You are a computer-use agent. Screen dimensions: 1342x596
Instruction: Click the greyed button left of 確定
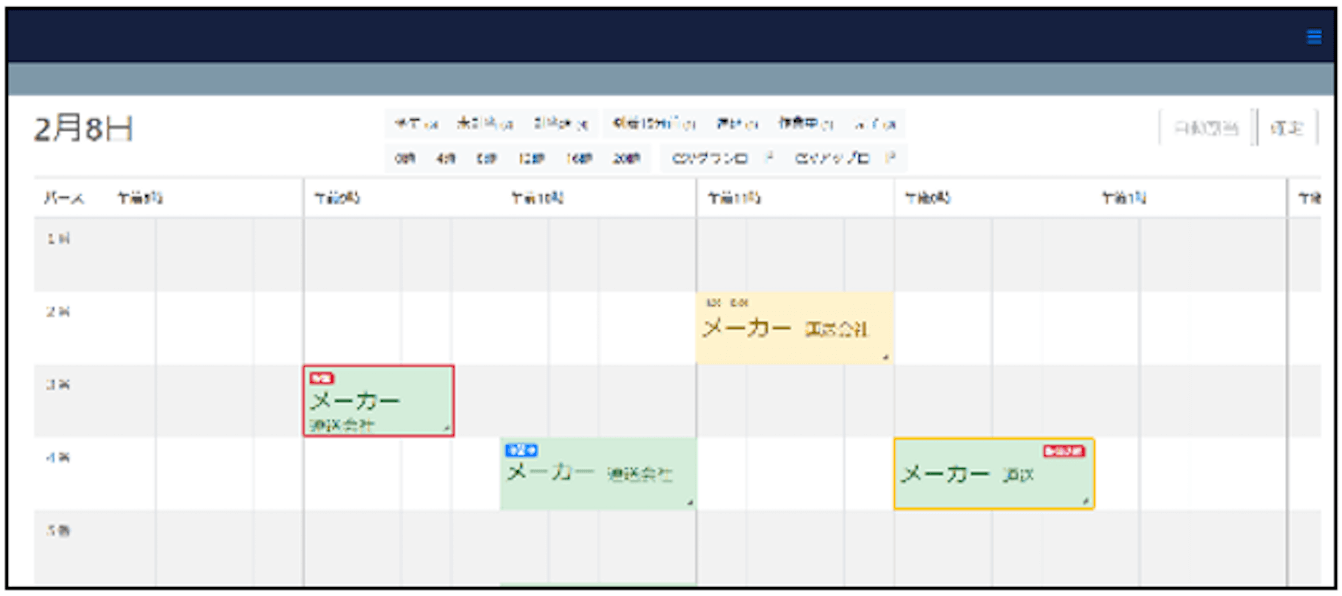tap(1206, 128)
